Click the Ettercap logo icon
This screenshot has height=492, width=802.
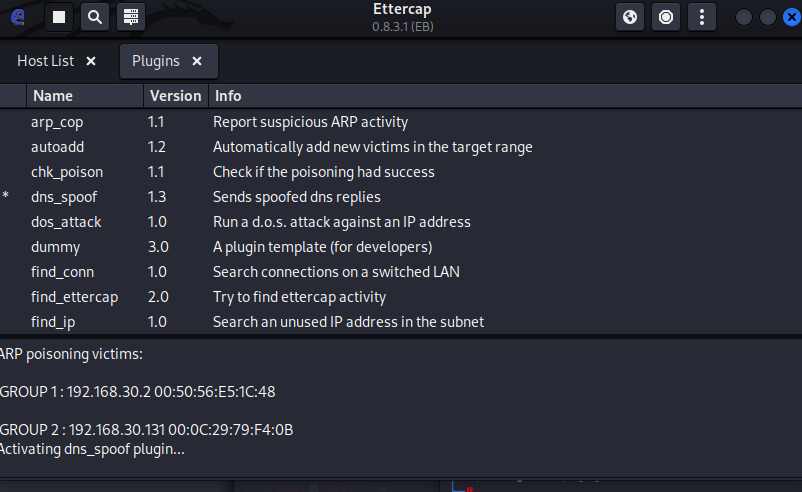pyautogui.click(x=17, y=17)
